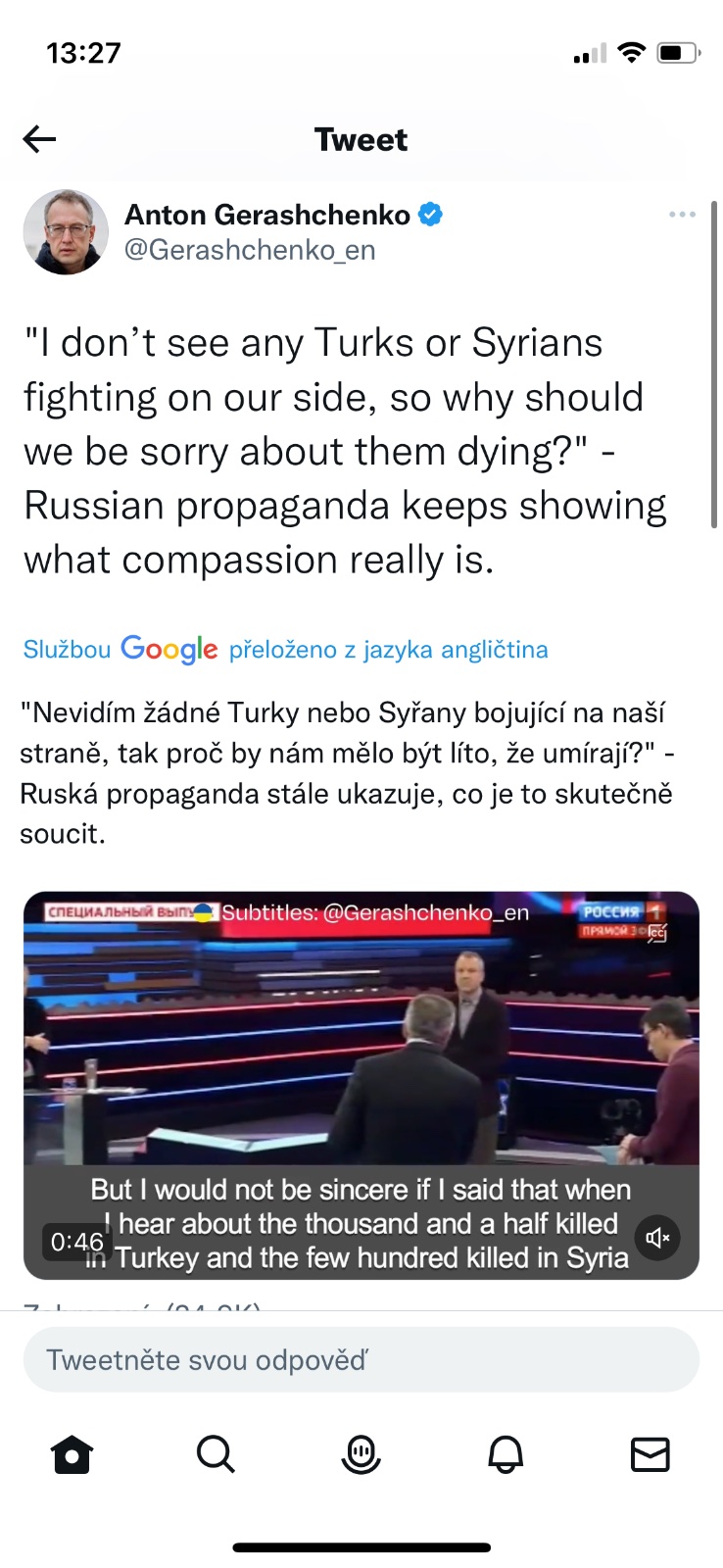This screenshot has height=1568, width=723.
Task: Open the three-dot tweet options menu
Action: [682, 215]
